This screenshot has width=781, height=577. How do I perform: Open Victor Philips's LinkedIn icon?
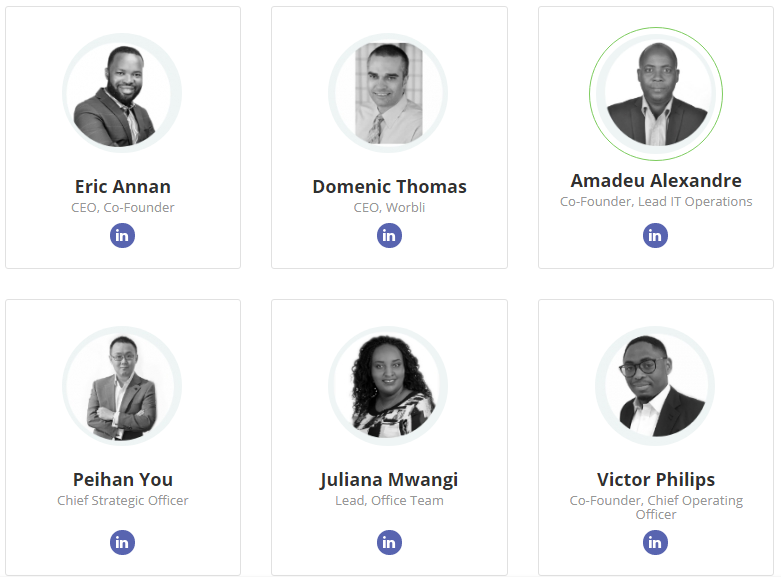coord(655,542)
